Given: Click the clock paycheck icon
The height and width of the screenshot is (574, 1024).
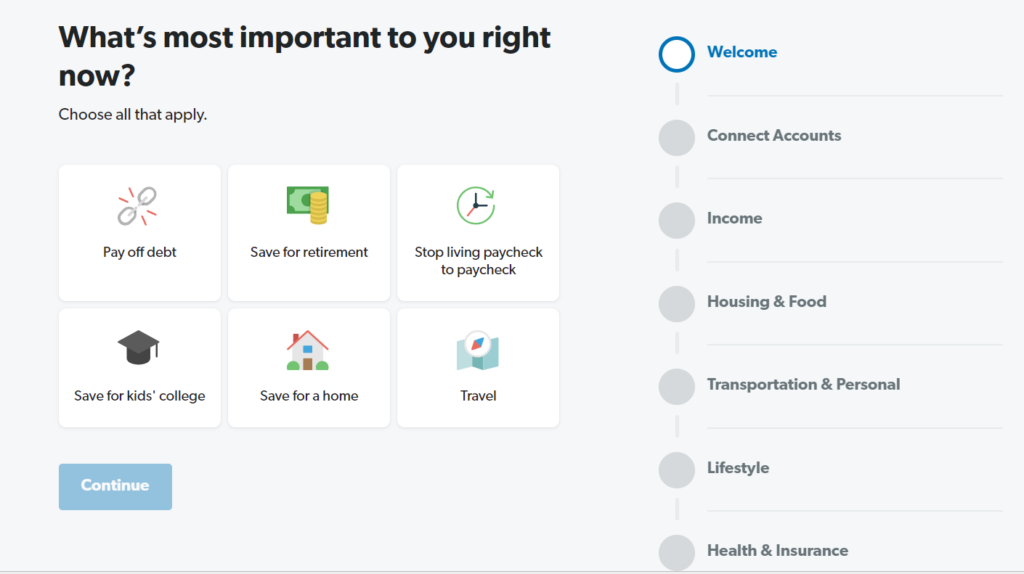Looking at the screenshot, I should [x=476, y=205].
